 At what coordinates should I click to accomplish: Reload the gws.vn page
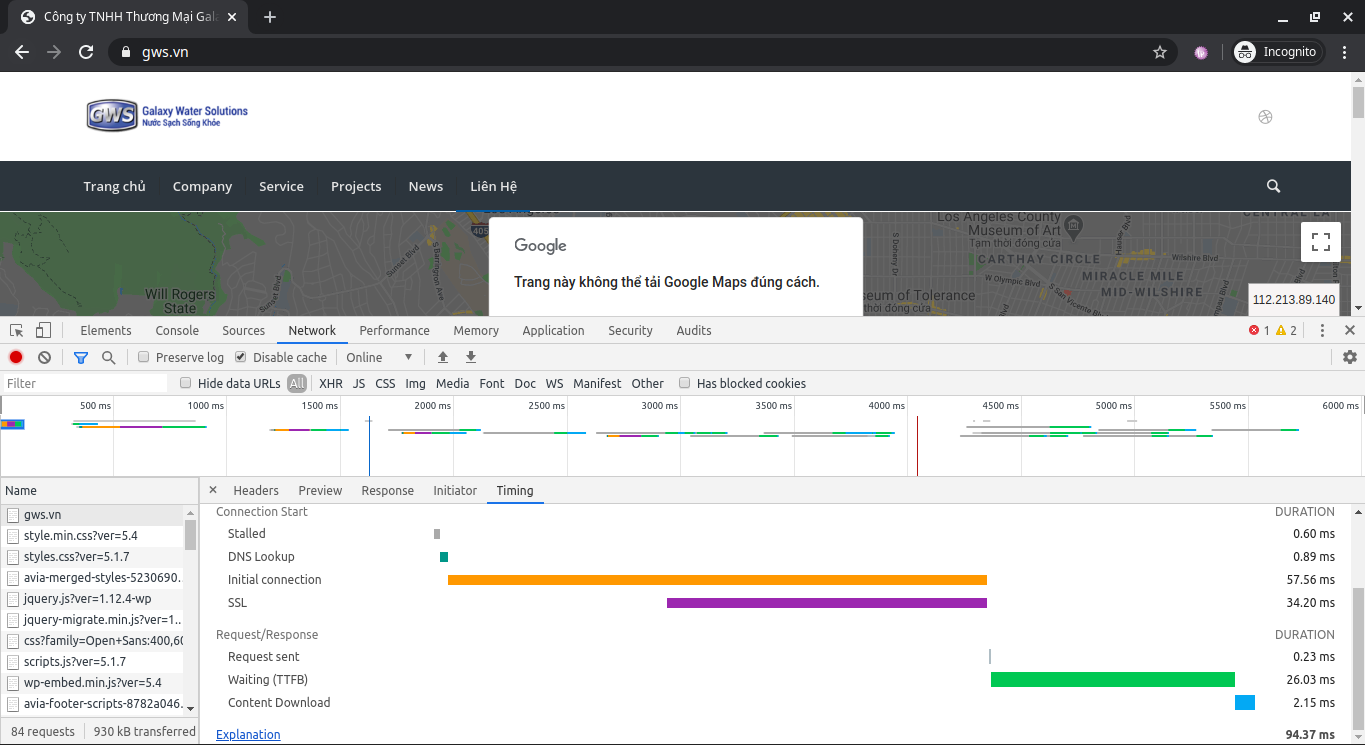[86, 52]
